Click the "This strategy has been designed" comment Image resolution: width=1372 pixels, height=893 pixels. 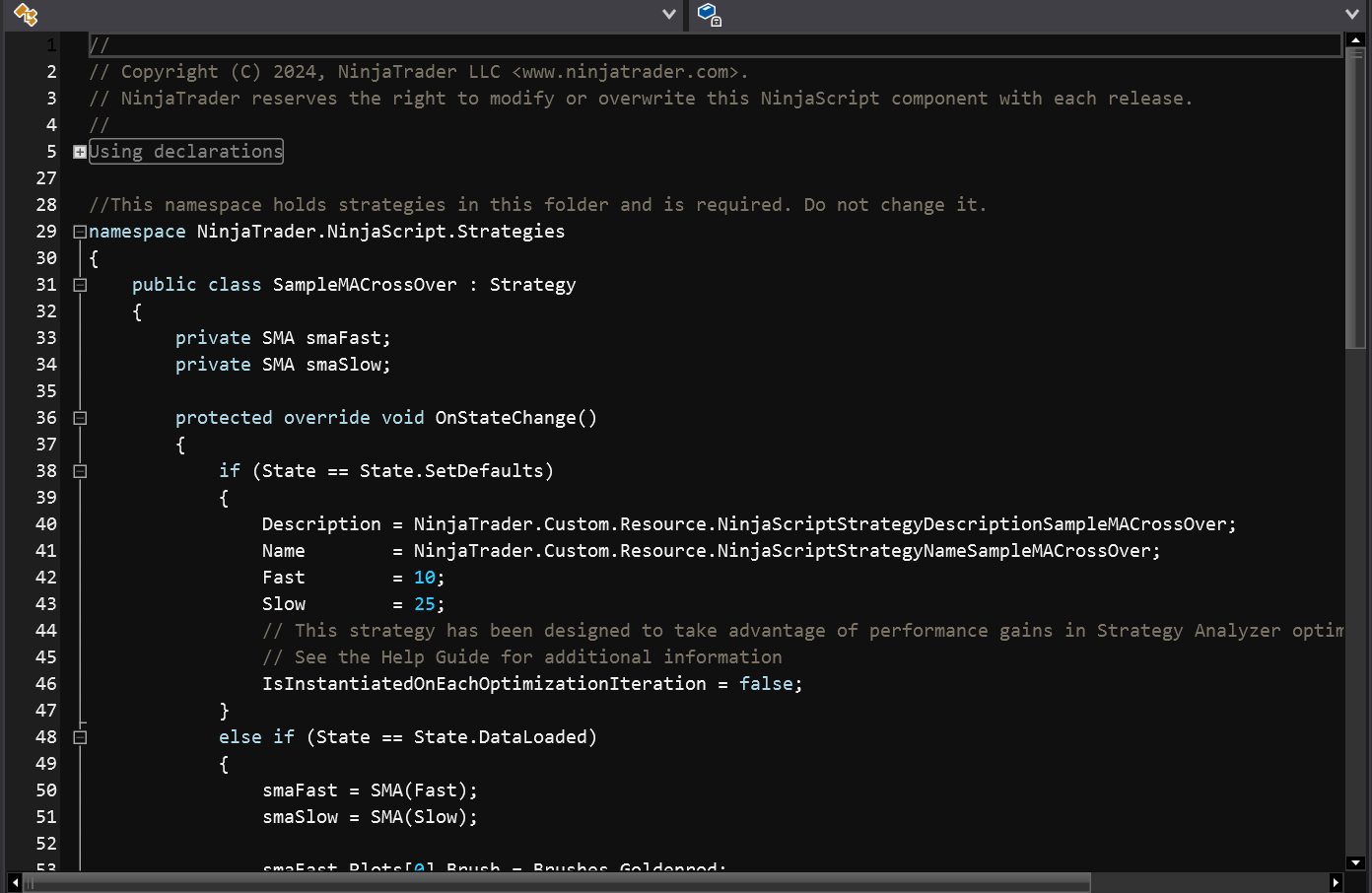tap(802, 631)
